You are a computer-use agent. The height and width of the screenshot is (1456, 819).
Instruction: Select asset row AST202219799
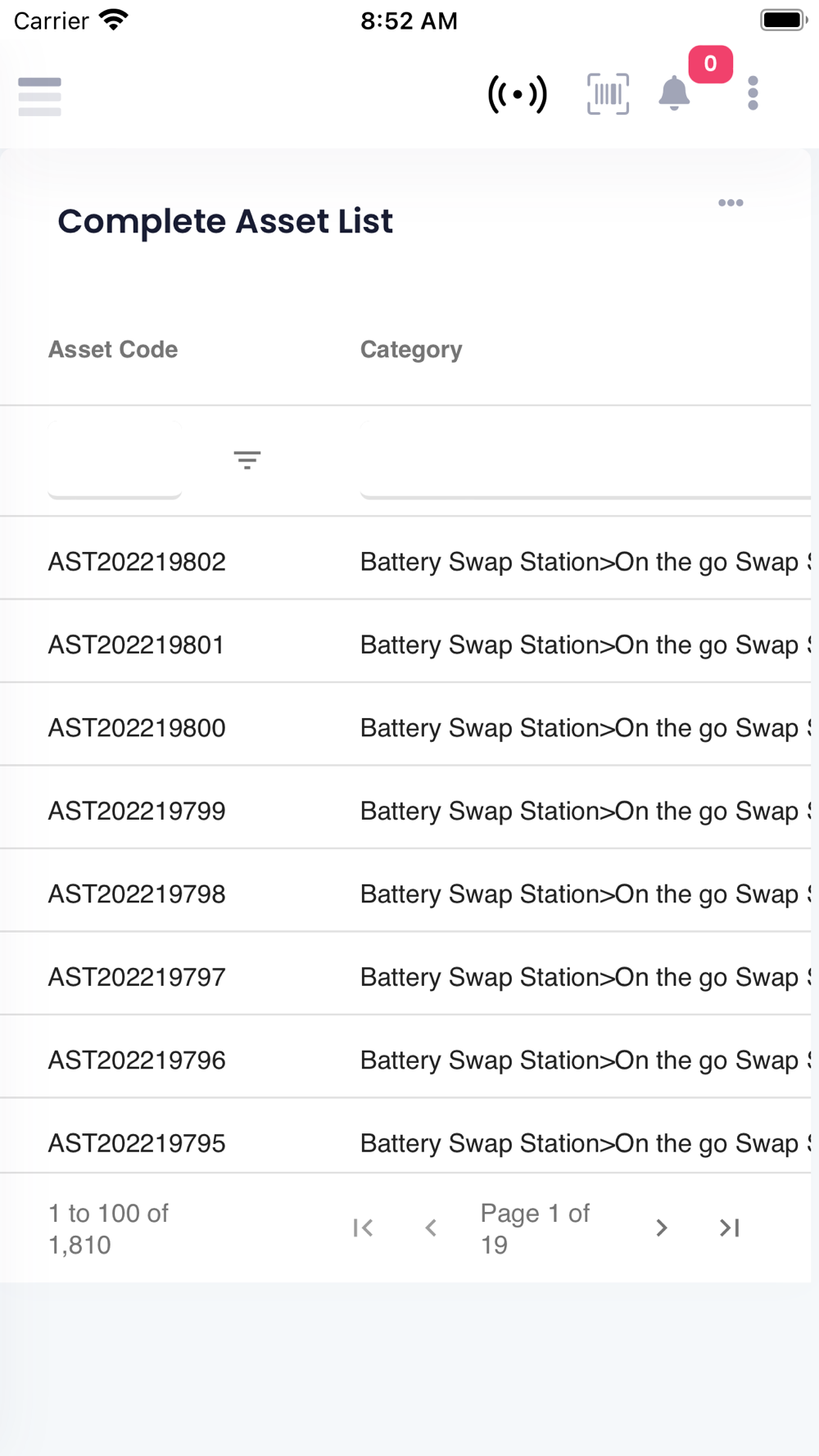137,811
